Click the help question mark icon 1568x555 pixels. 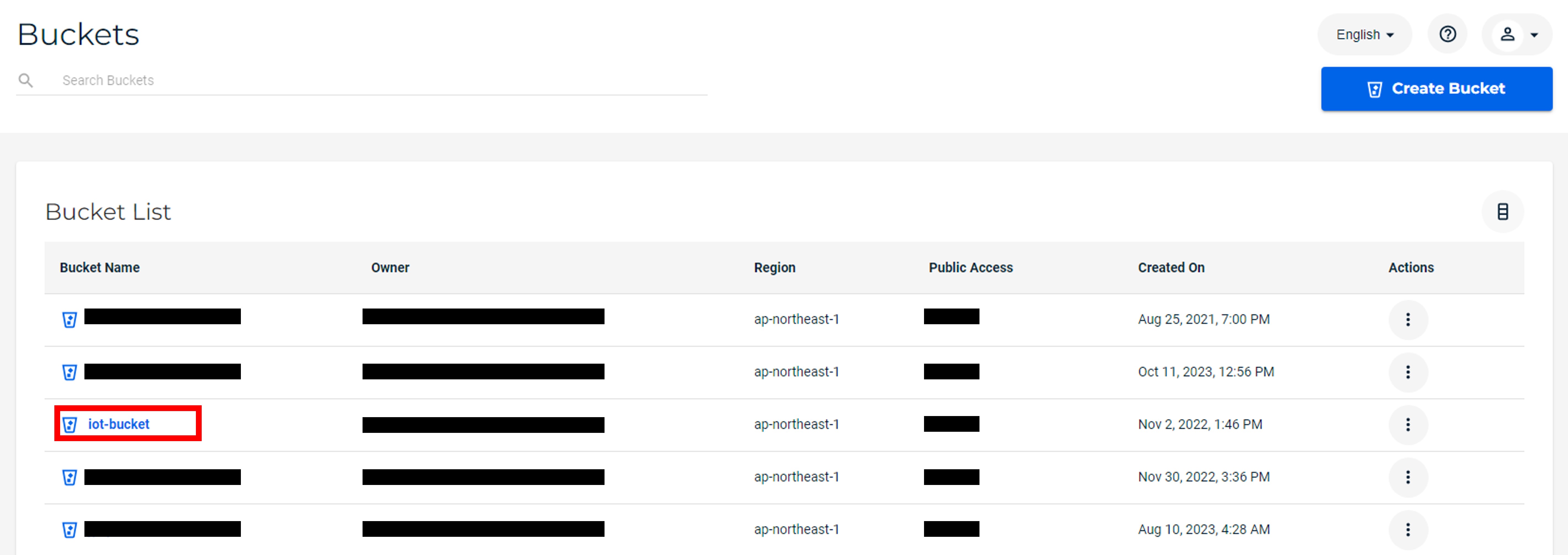1447,34
